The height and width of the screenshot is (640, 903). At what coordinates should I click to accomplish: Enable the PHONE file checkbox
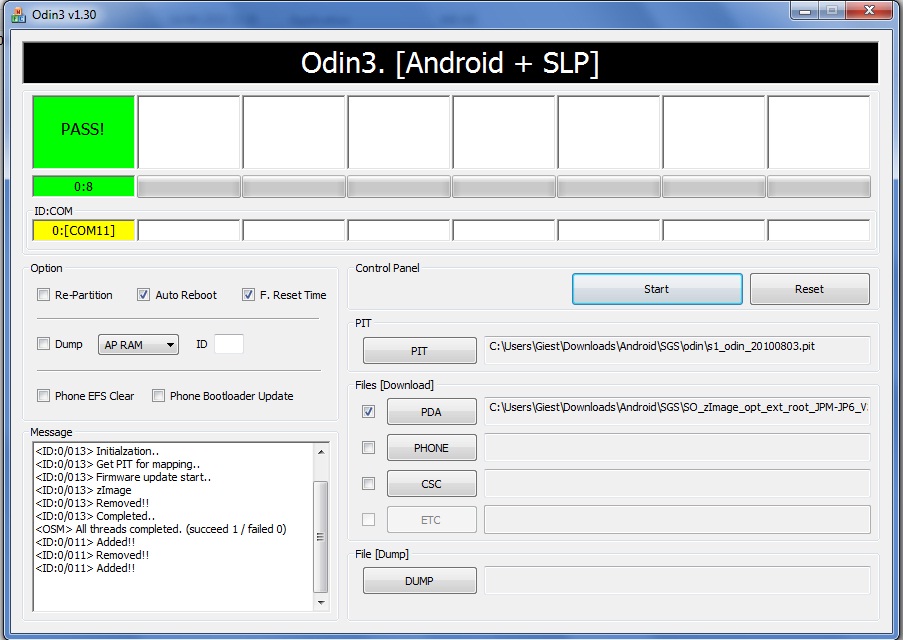click(369, 448)
